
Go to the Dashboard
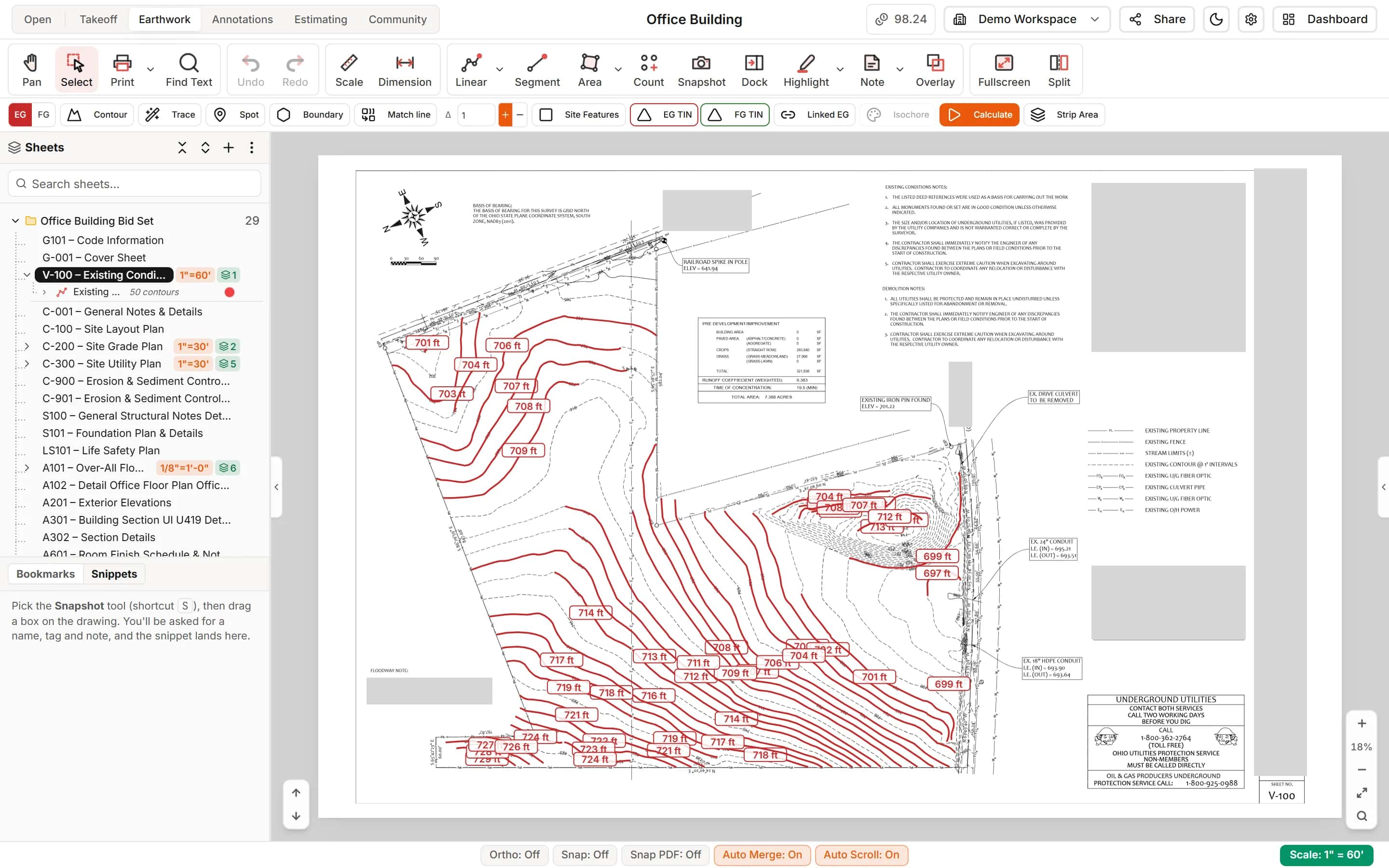tap(1325, 19)
